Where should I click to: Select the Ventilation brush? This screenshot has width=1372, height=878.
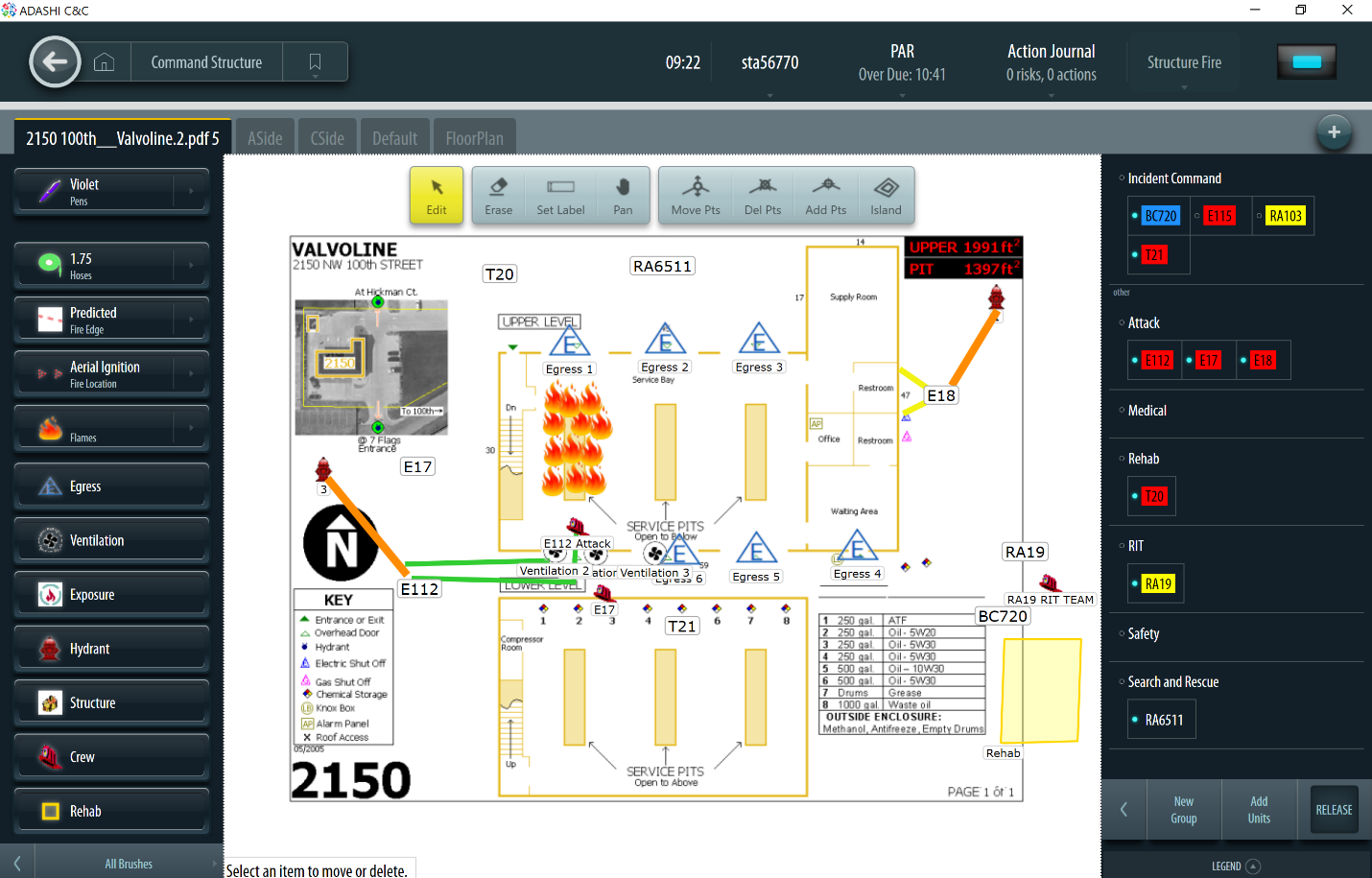coord(111,540)
